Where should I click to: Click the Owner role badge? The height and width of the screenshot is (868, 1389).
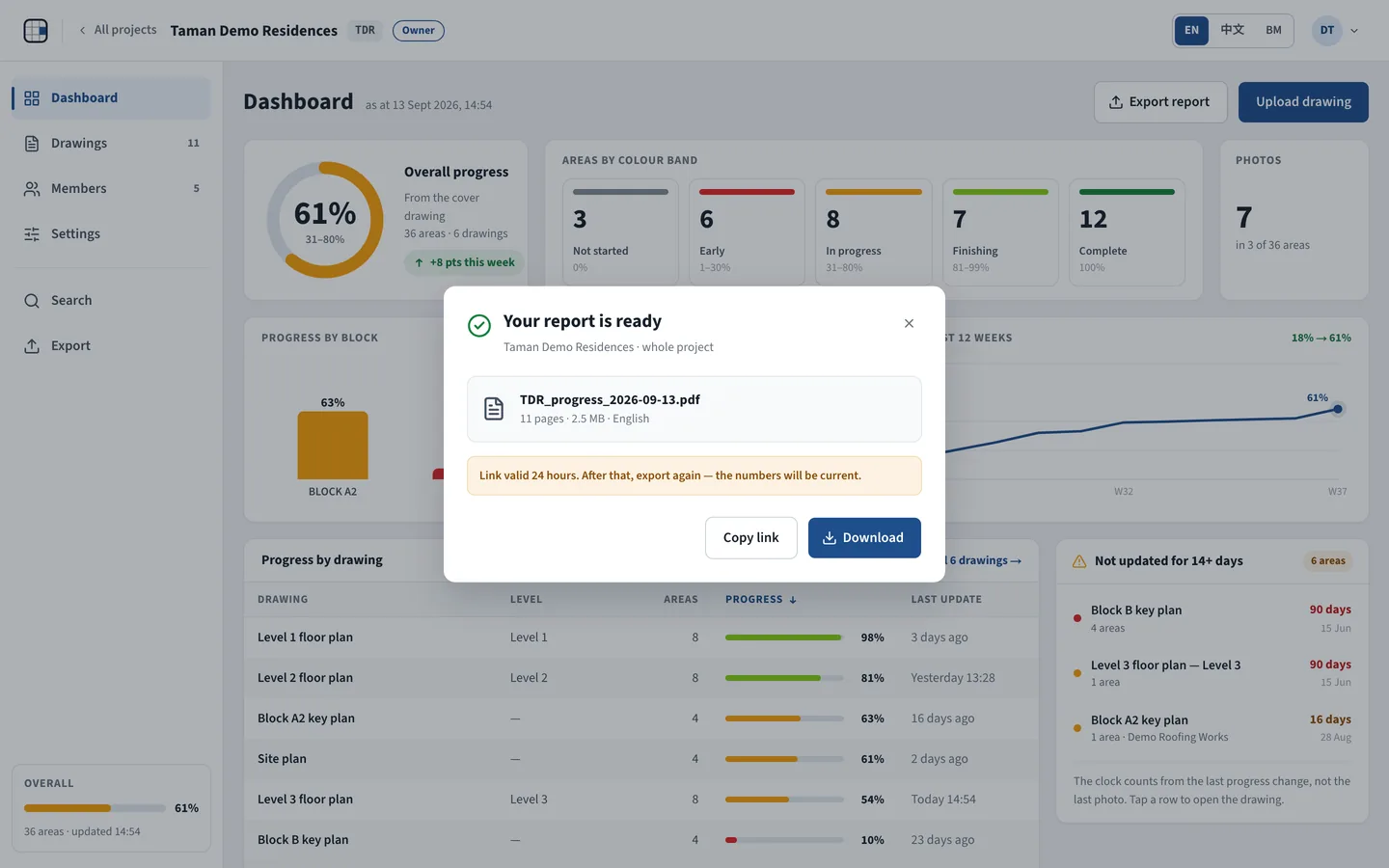point(418,30)
